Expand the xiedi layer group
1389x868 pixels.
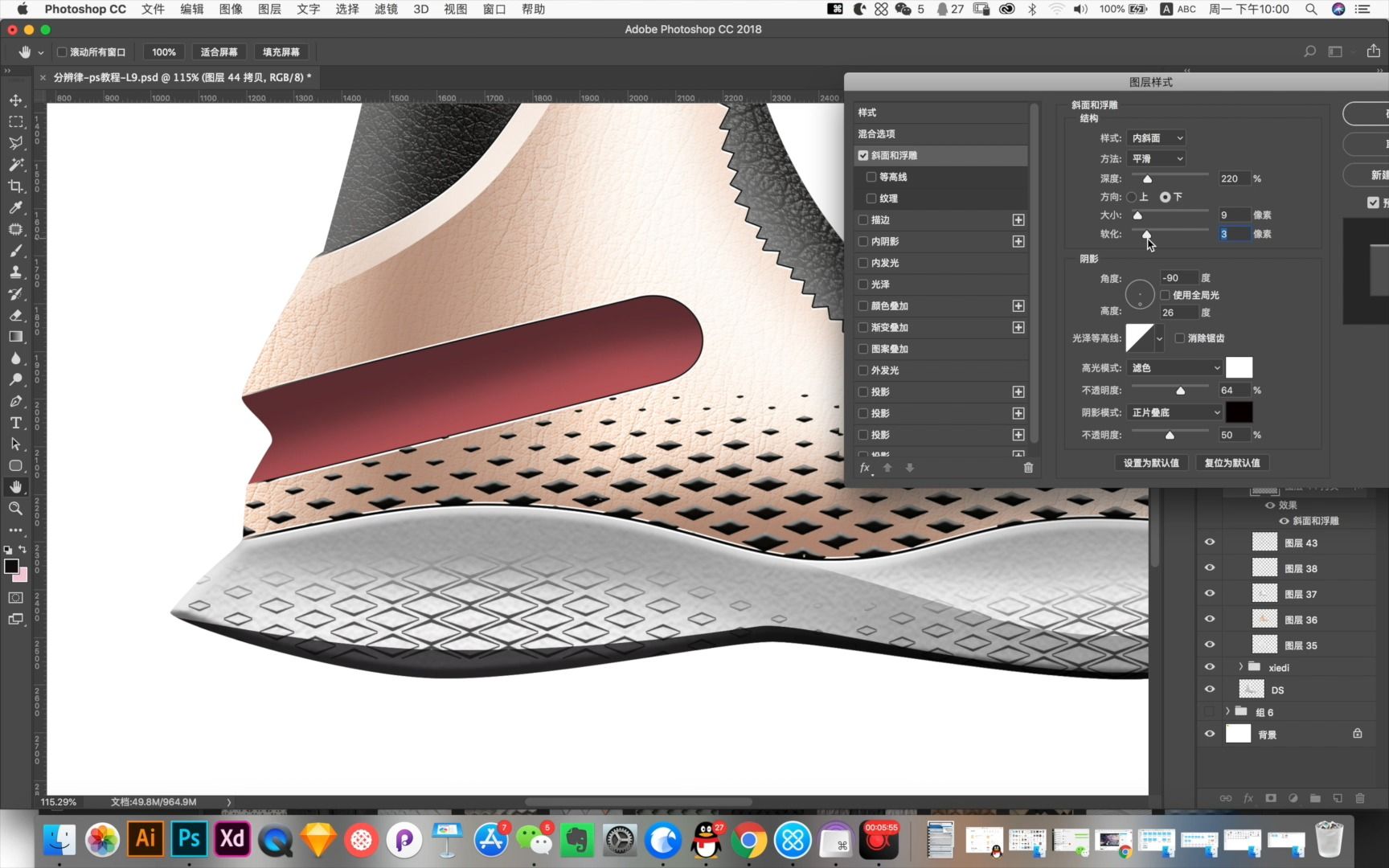pyautogui.click(x=1241, y=667)
